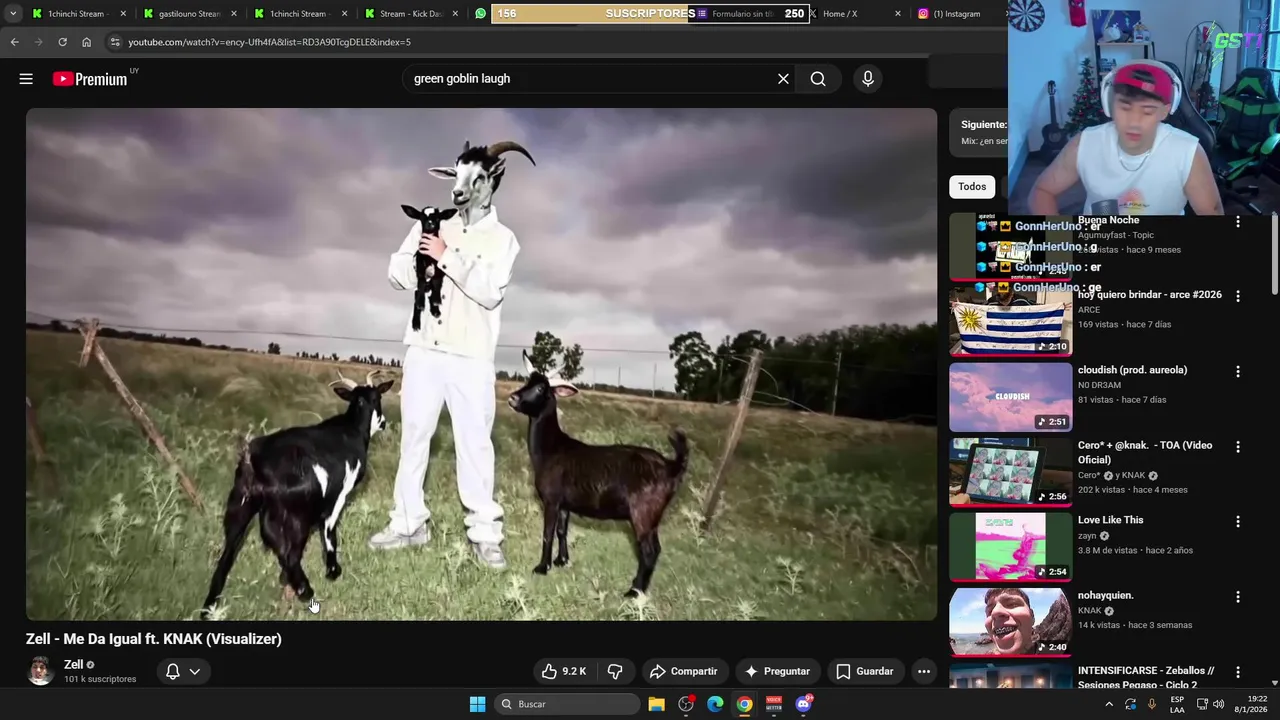Open Voicemeeter from taskbar

point(774,704)
